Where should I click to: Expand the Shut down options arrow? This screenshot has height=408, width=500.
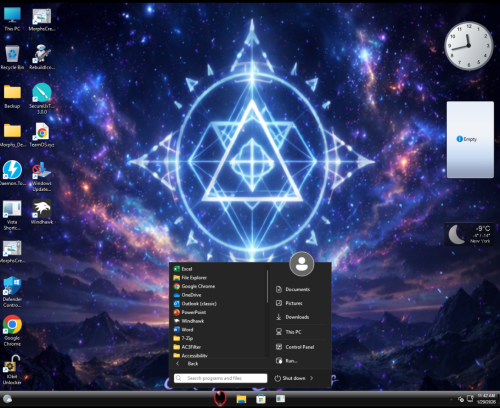pos(312,378)
